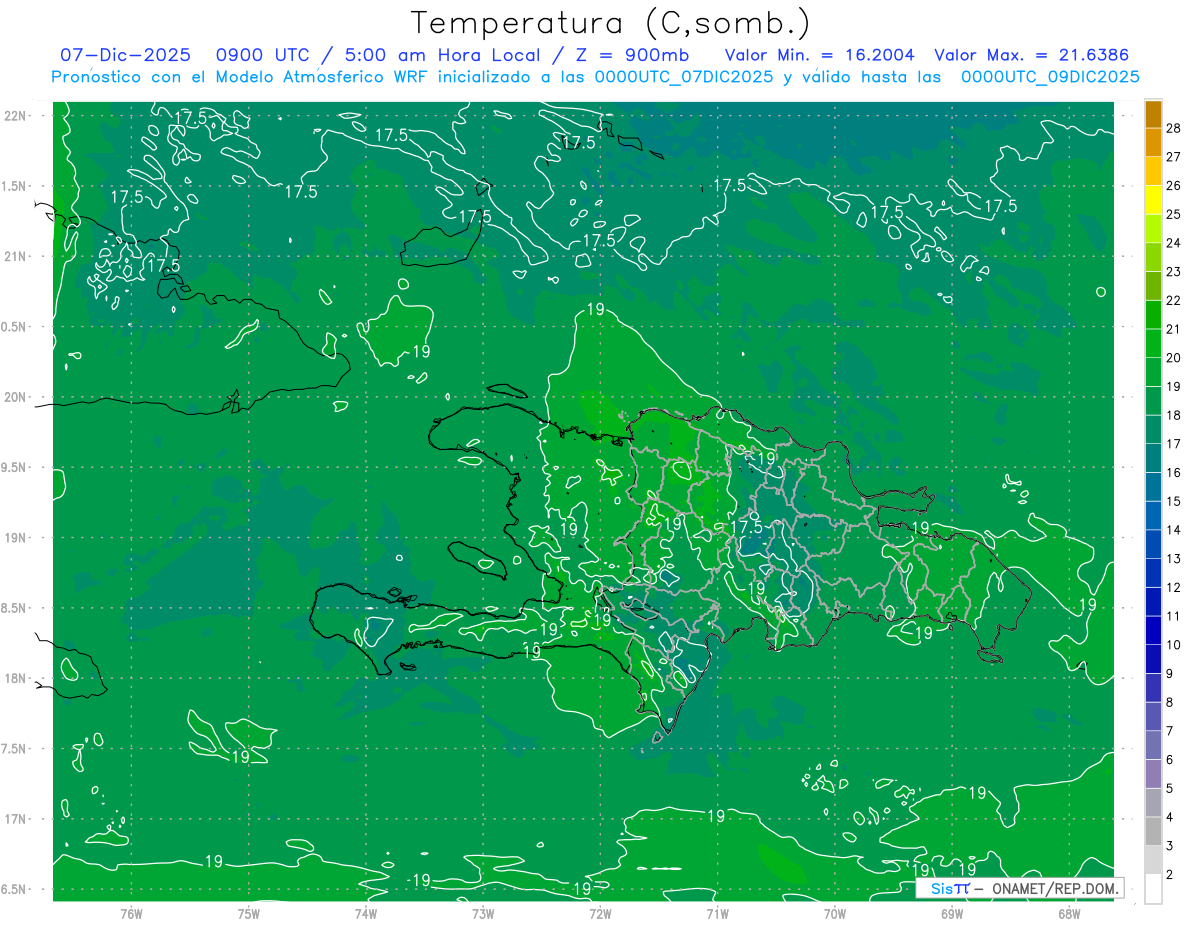Click the number 28 on the color scale
The height and width of the screenshot is (927, 1200).
(x=1174, y=128)
